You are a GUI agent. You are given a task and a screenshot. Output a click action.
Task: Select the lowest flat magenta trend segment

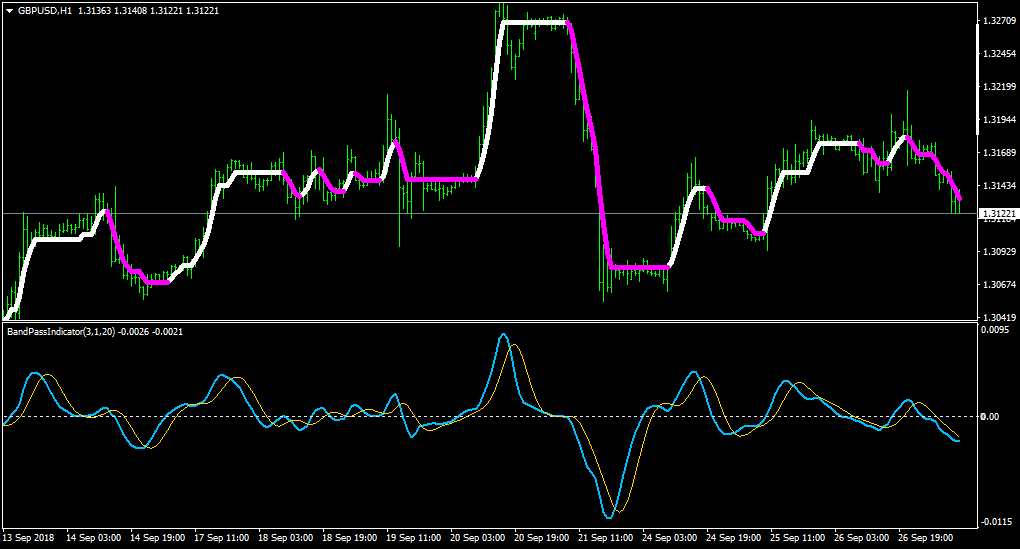coord(639,267)
